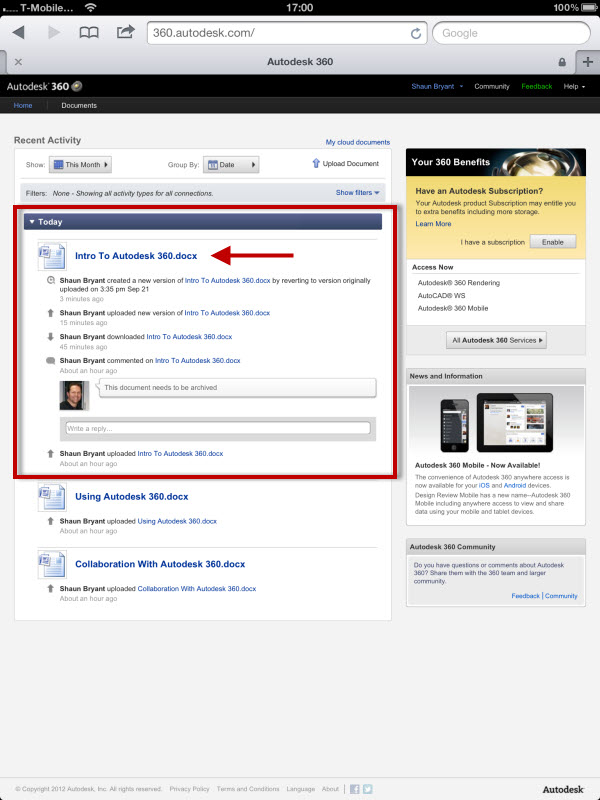The image size is (600, 800).
Task: Open Safari bookmarks book icon
Action: [89, 33]
